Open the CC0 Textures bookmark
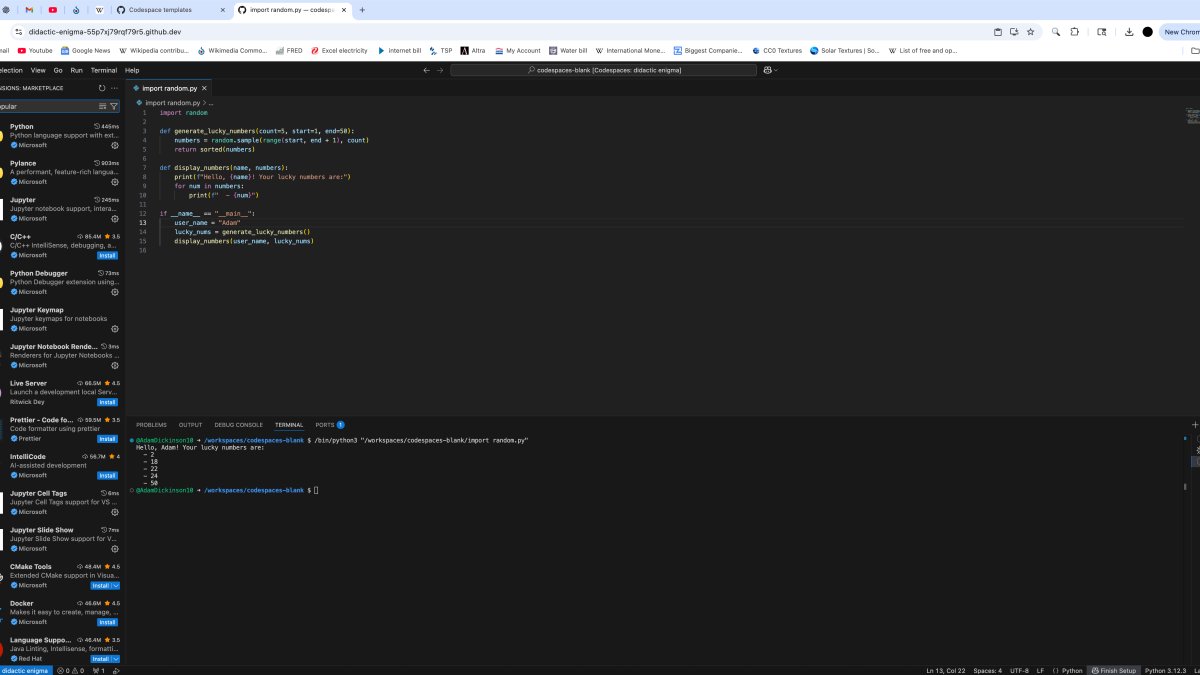The height and width of the screenshot is (675, 1200). click(777, 50)
